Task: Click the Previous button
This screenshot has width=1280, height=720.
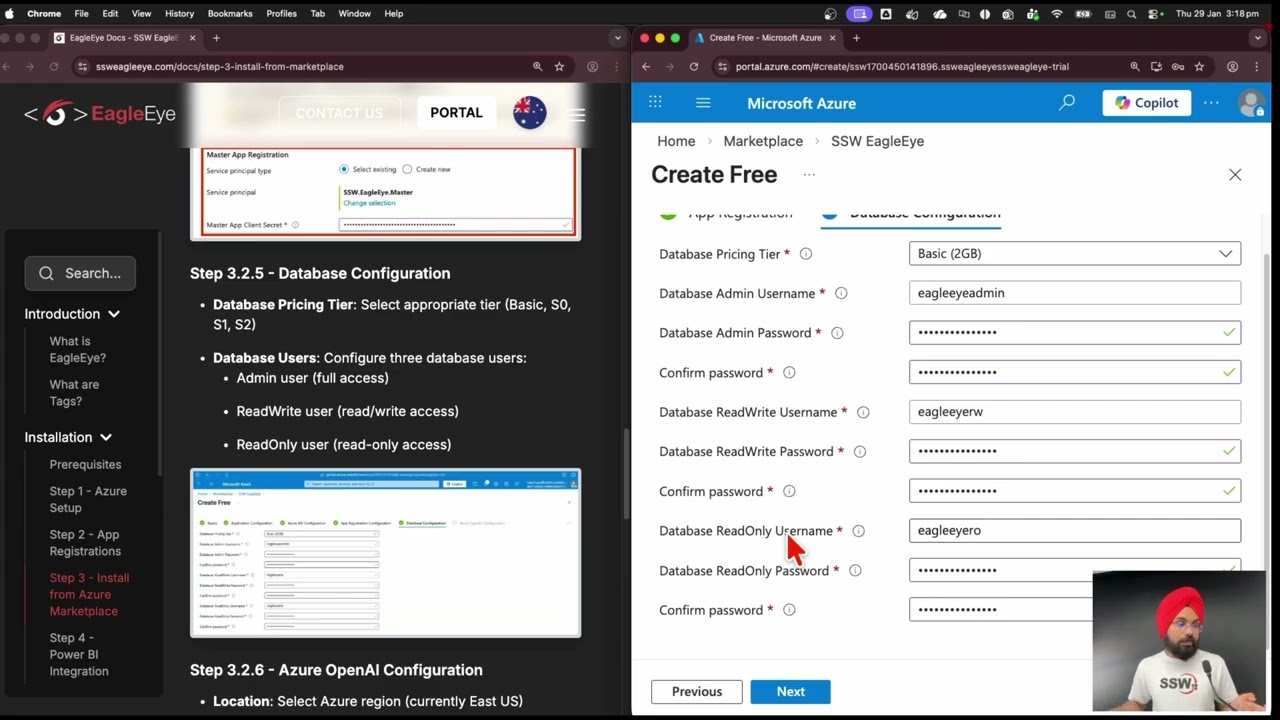Action: (x=697, y=691)
